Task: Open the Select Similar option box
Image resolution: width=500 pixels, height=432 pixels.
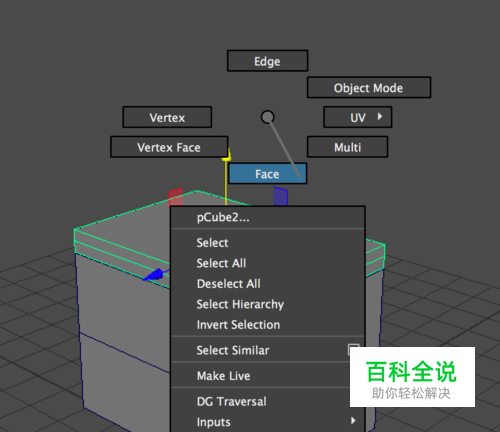Action: pos(353,349)
